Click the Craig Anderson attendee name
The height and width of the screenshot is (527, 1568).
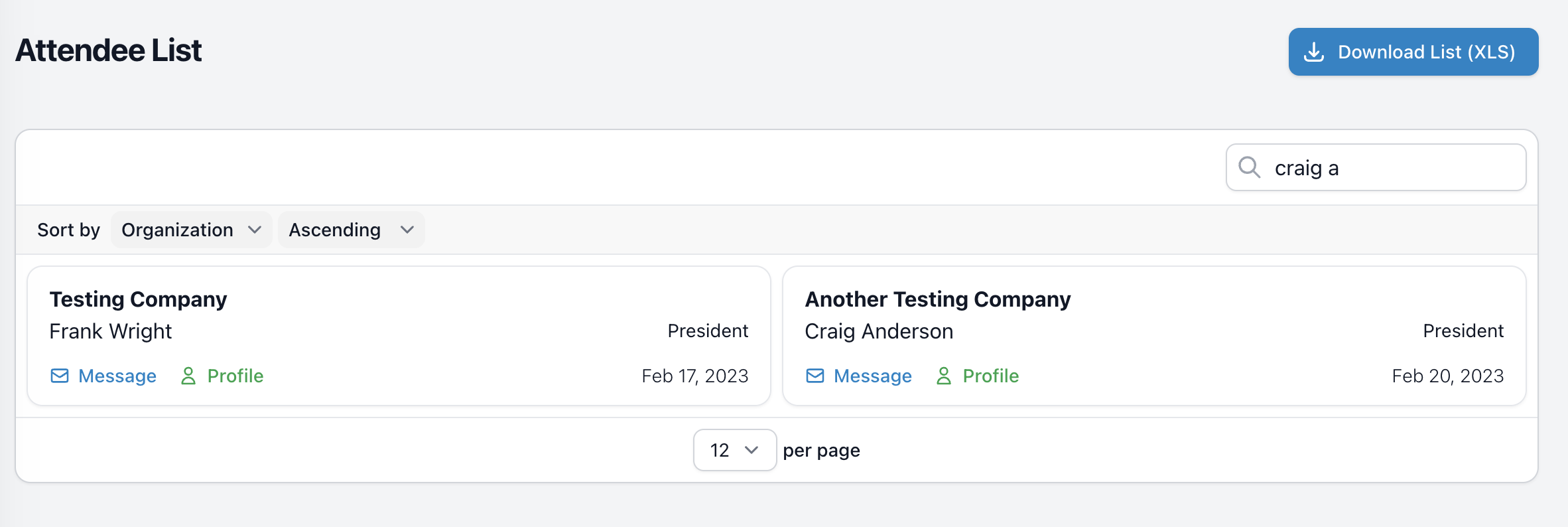879,331
